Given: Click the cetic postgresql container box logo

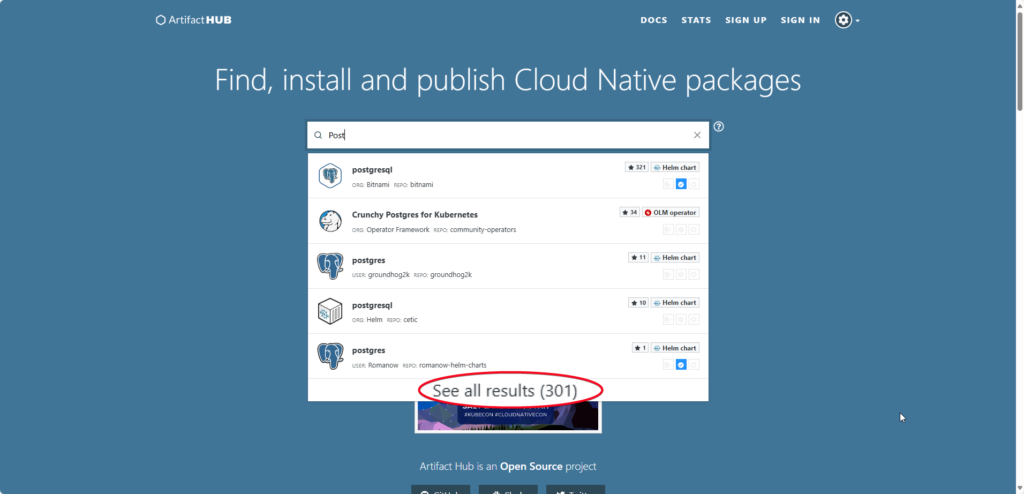Looking at the screenshot, I should coord(330,311).
